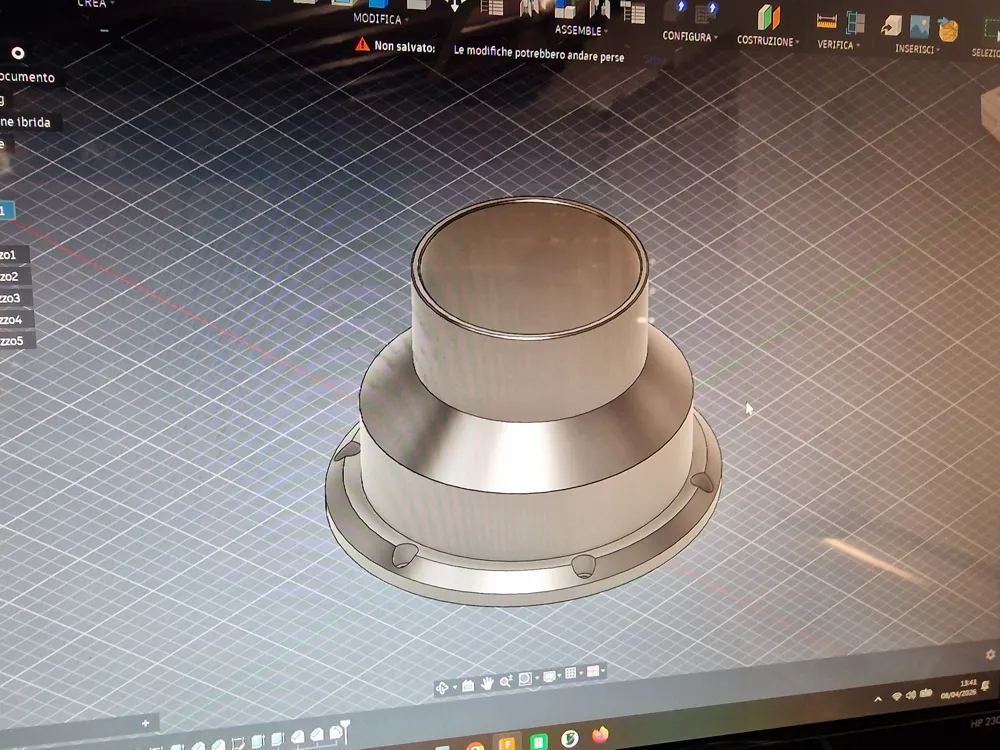The height and width of the screenshot is (750, 1000).
Task: Click the insert mesh icon in INSERISCI
Action: click(x=948, y=30)
